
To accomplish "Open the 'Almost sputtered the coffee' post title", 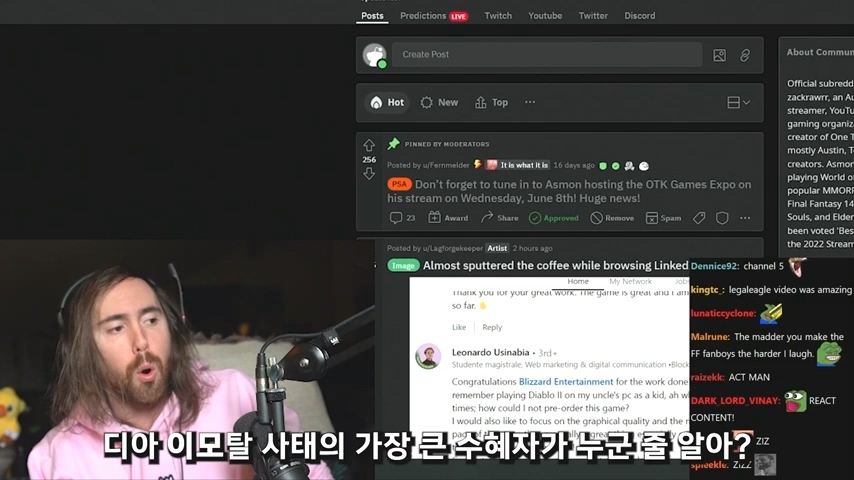I will click(x=556, y=265).
